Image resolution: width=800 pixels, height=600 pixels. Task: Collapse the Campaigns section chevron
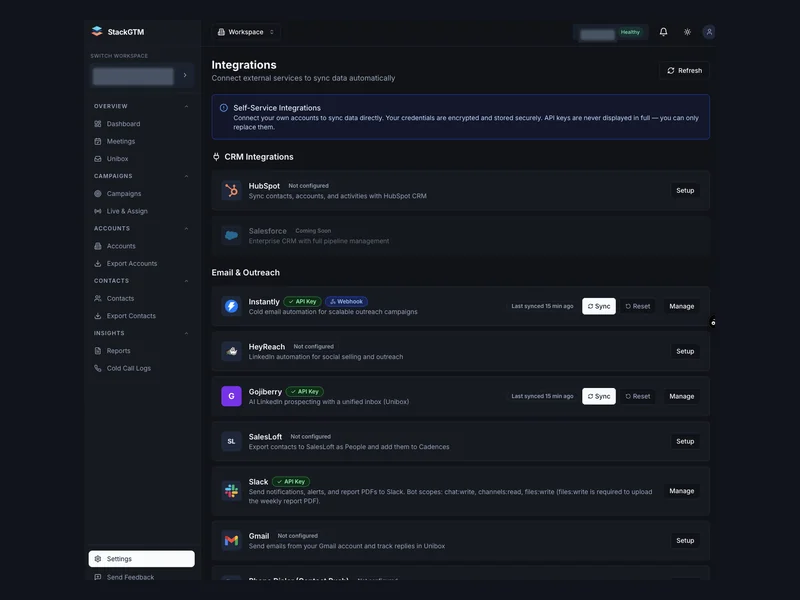186,176
